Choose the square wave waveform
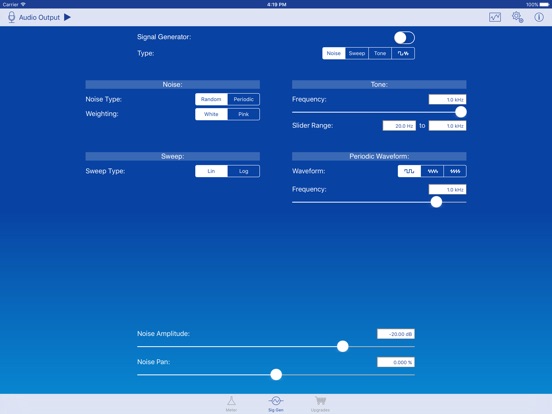The height and width of the screenshot is (414, 552). (x=409, y=171)
